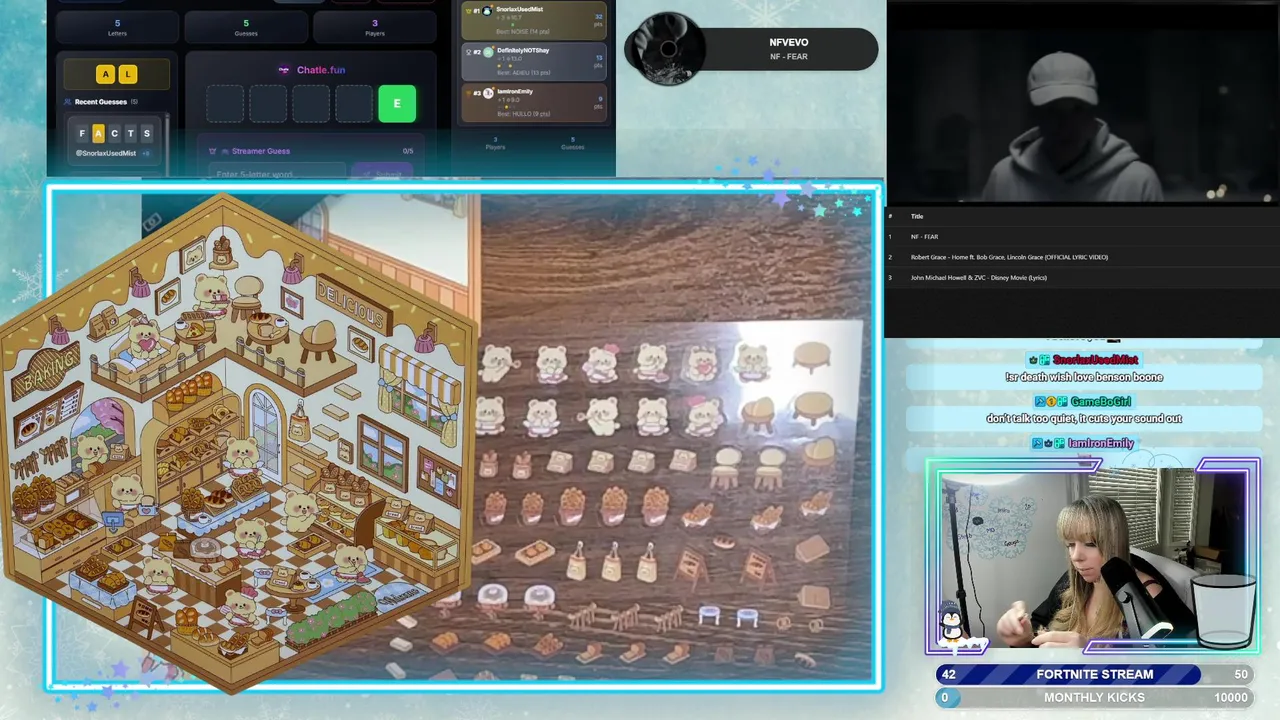Click the Recent Guesses heading

coord(101,102)
